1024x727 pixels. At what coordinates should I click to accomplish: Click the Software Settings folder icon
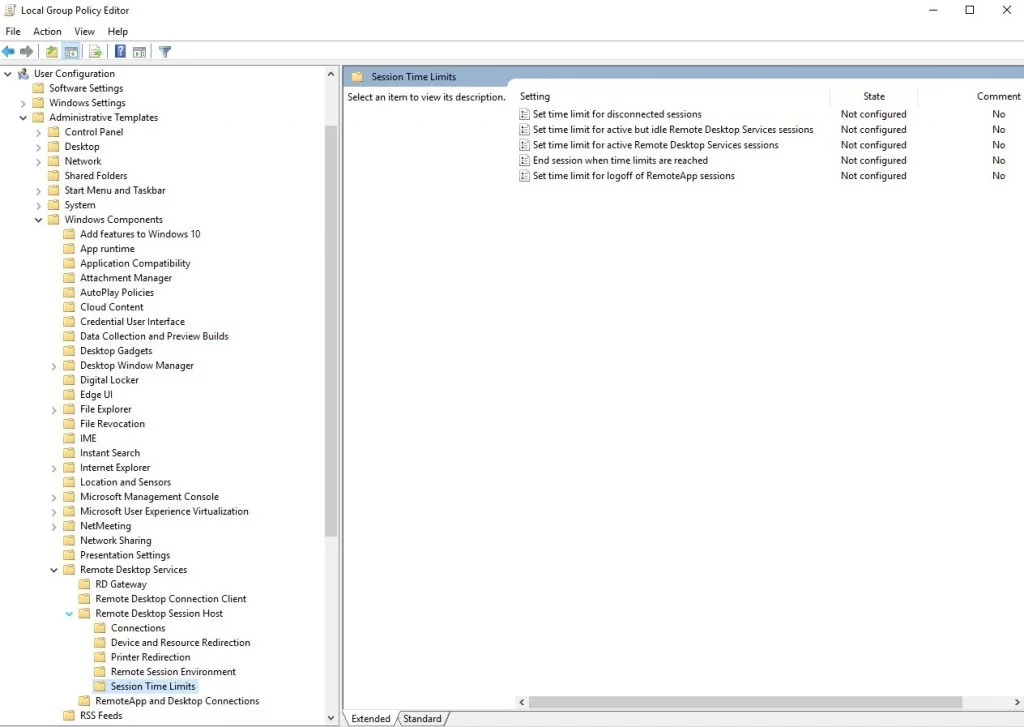[39, 88]
